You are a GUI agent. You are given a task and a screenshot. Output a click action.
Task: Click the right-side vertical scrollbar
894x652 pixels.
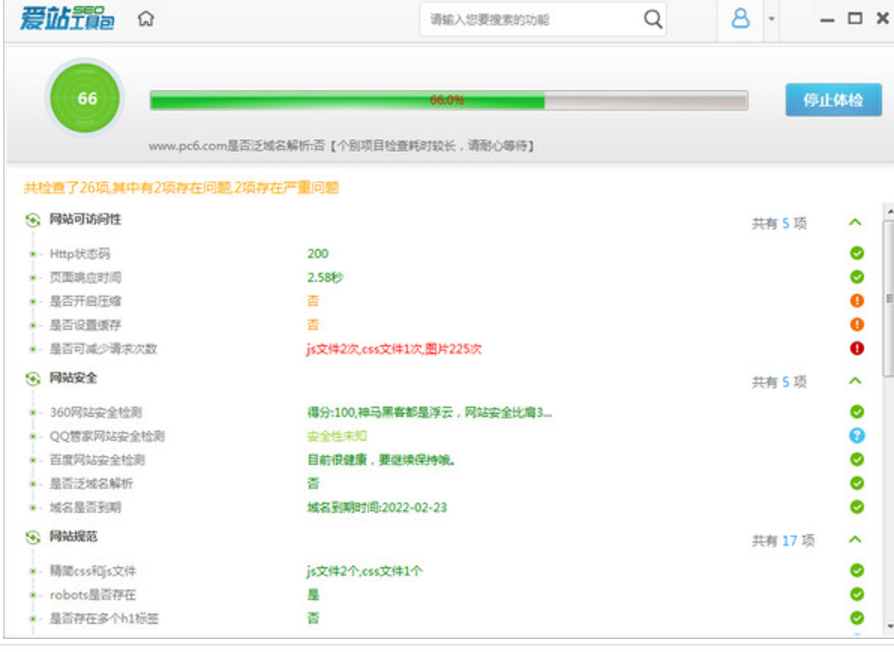(x=884, y=300)
